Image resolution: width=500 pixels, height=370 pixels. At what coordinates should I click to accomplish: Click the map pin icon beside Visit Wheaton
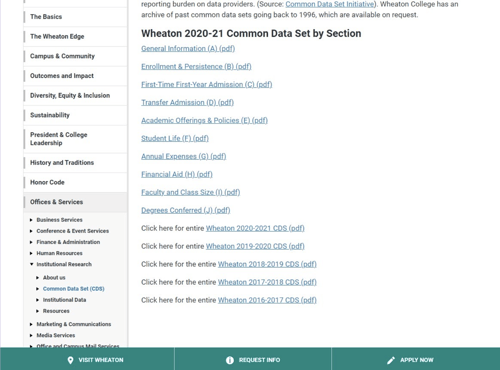pos(70,360)
